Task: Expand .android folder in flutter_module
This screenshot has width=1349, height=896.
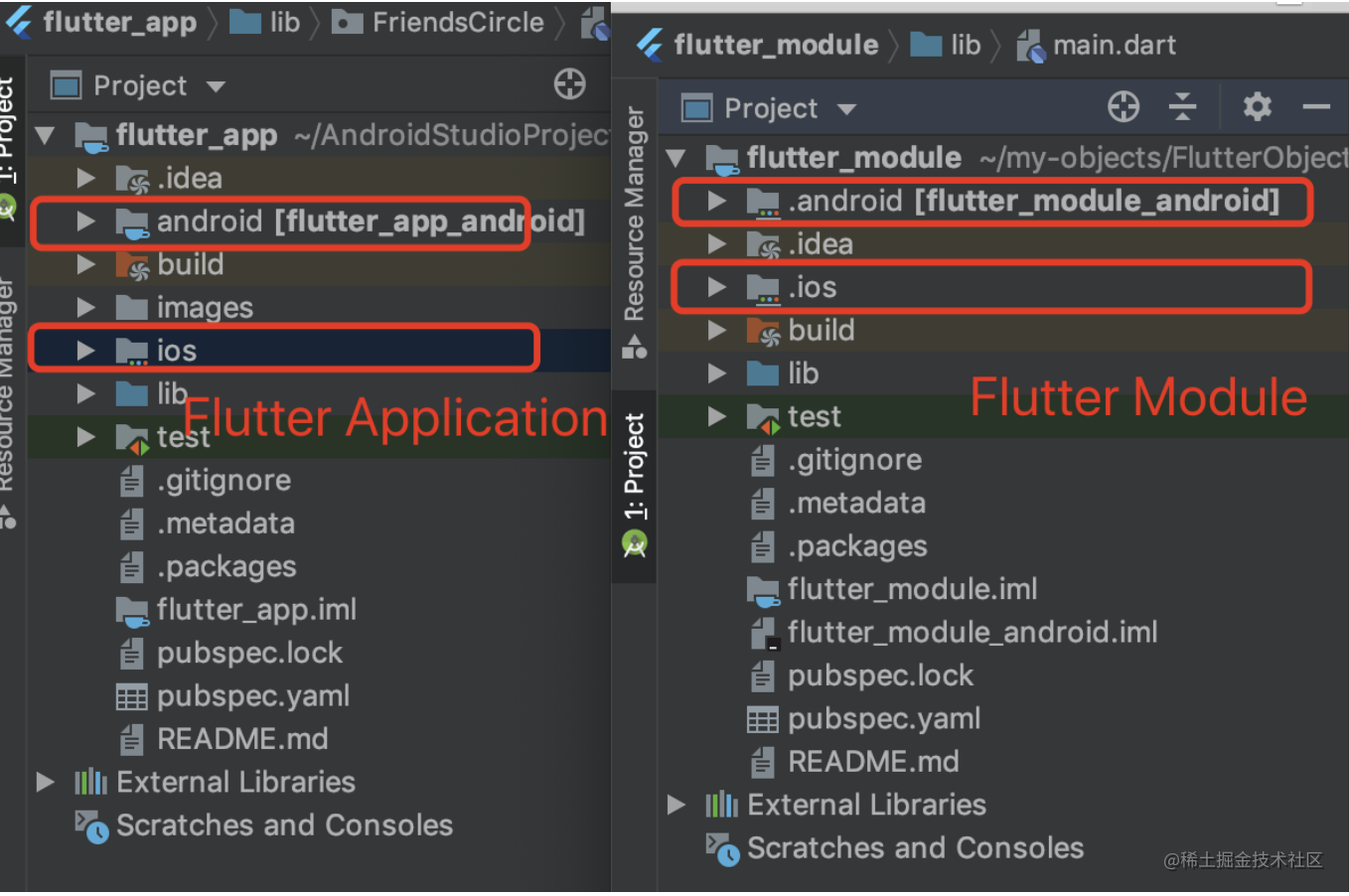Action: point(717,201)
